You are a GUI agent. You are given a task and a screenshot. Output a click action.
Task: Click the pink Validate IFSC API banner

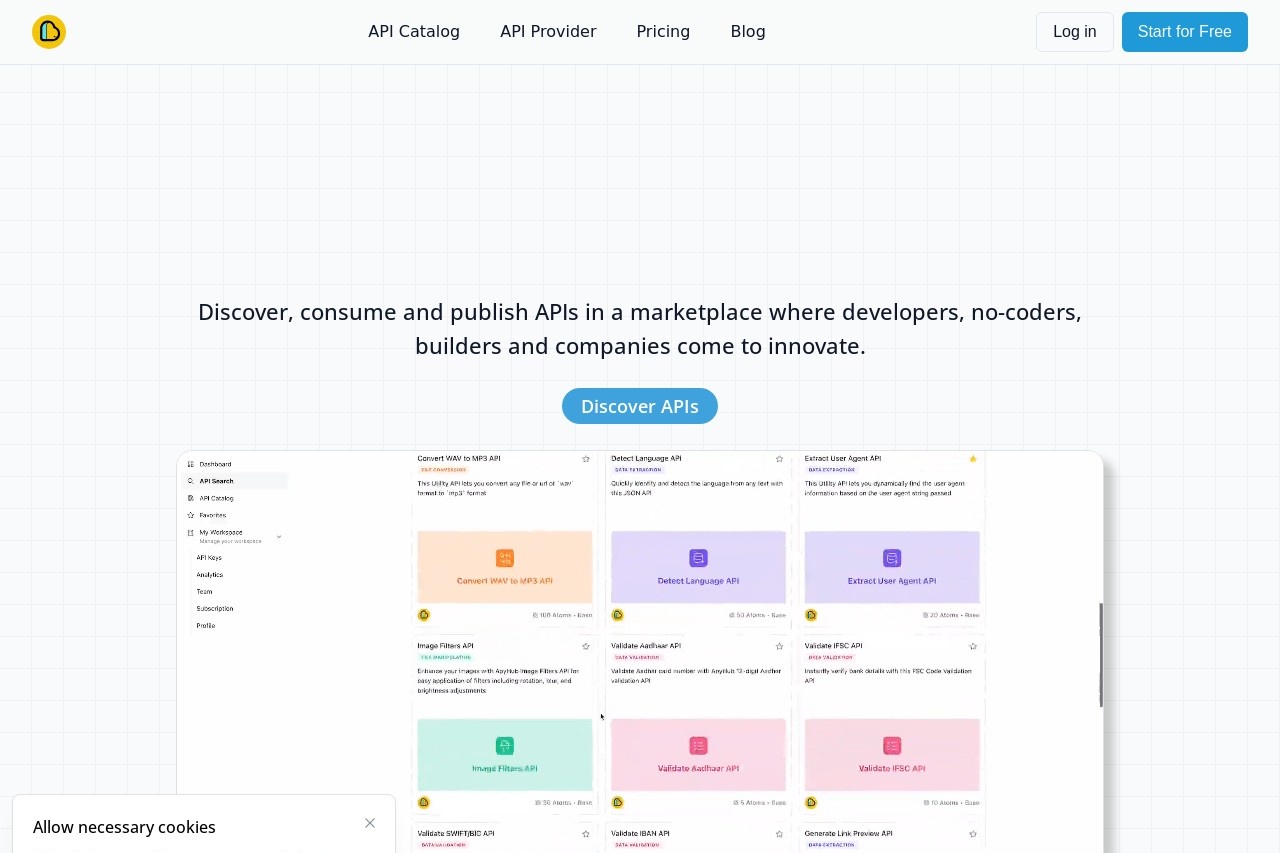click(892, 755)
